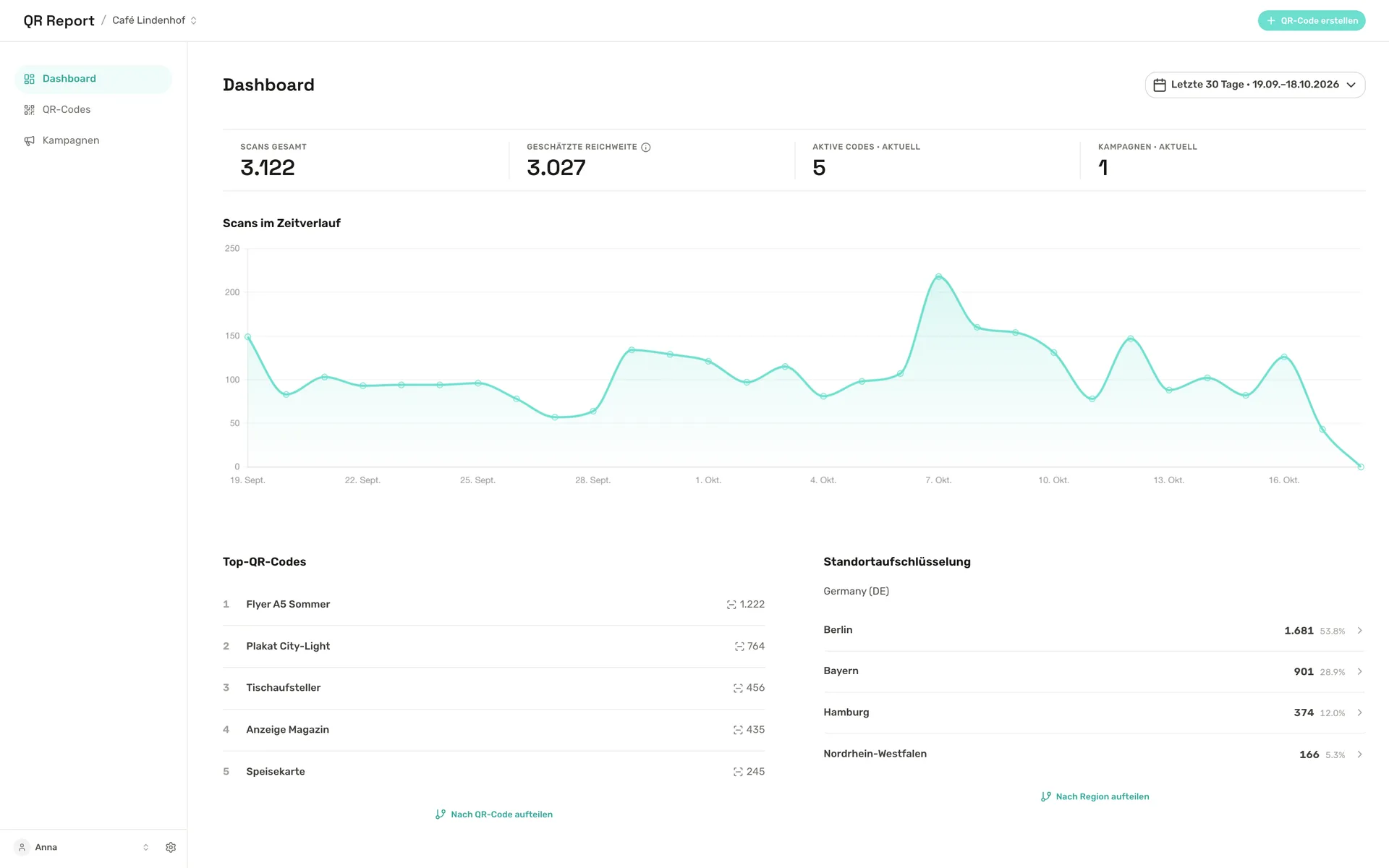The width and height of the screenshot is (1389, 868).
Task: Click plus icon in QR-Code erstellen button
Action: click(x=1271, y=20)
